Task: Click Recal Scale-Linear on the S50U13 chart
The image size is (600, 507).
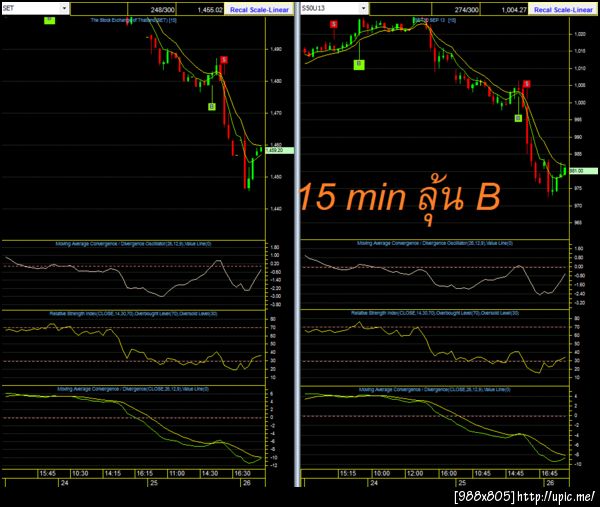Action: (x=563, y=10)
